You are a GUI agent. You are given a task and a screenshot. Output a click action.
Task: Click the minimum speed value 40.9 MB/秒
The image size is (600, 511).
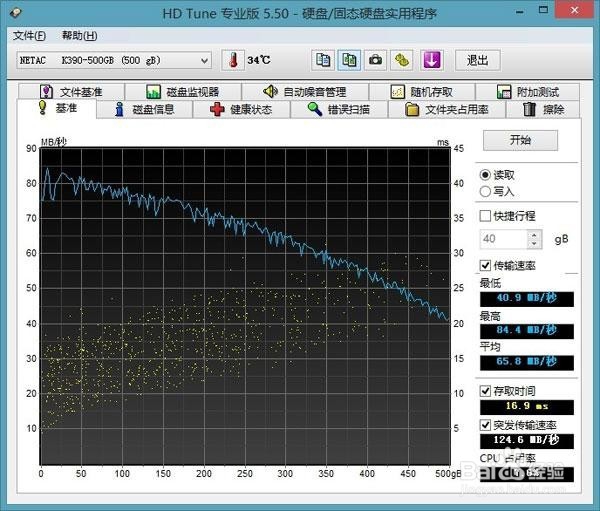(527, 298)
